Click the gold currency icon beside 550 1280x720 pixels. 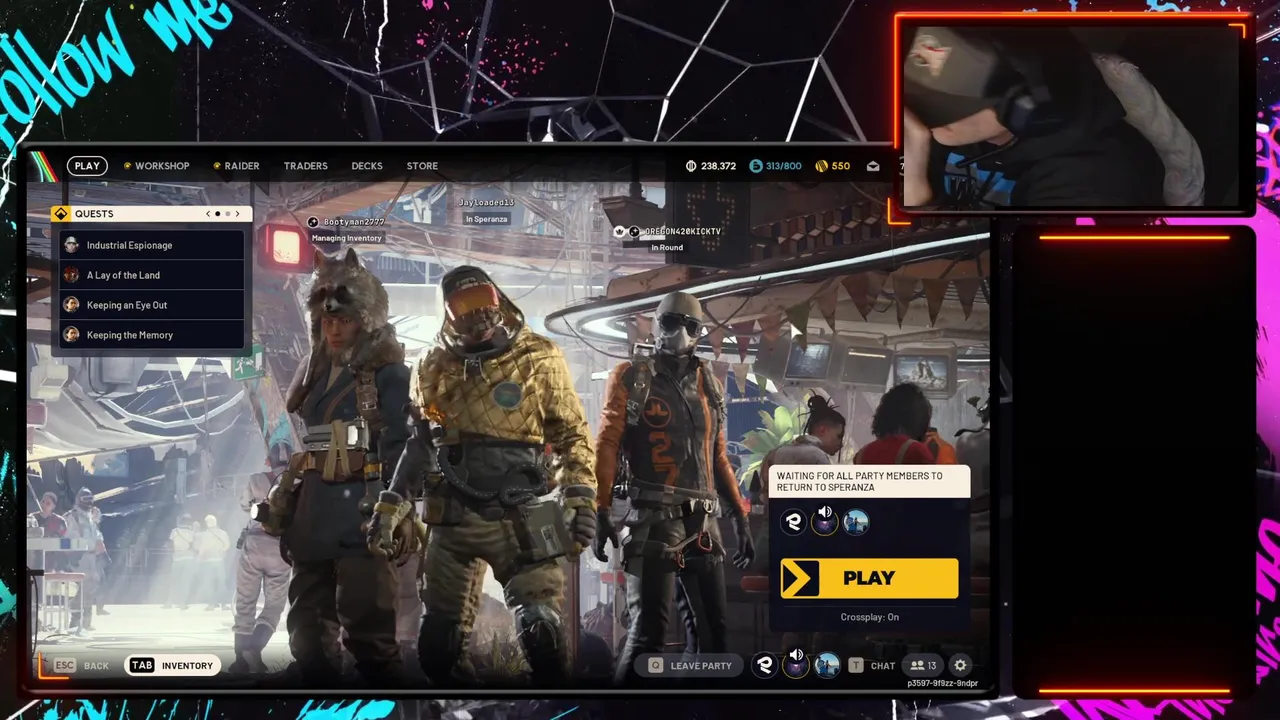821,166
